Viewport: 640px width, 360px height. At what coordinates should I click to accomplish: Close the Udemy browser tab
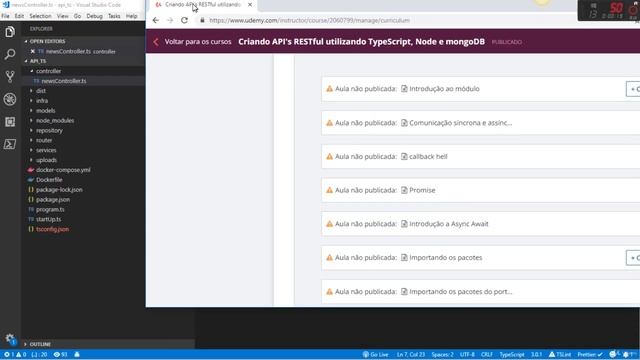250,4
